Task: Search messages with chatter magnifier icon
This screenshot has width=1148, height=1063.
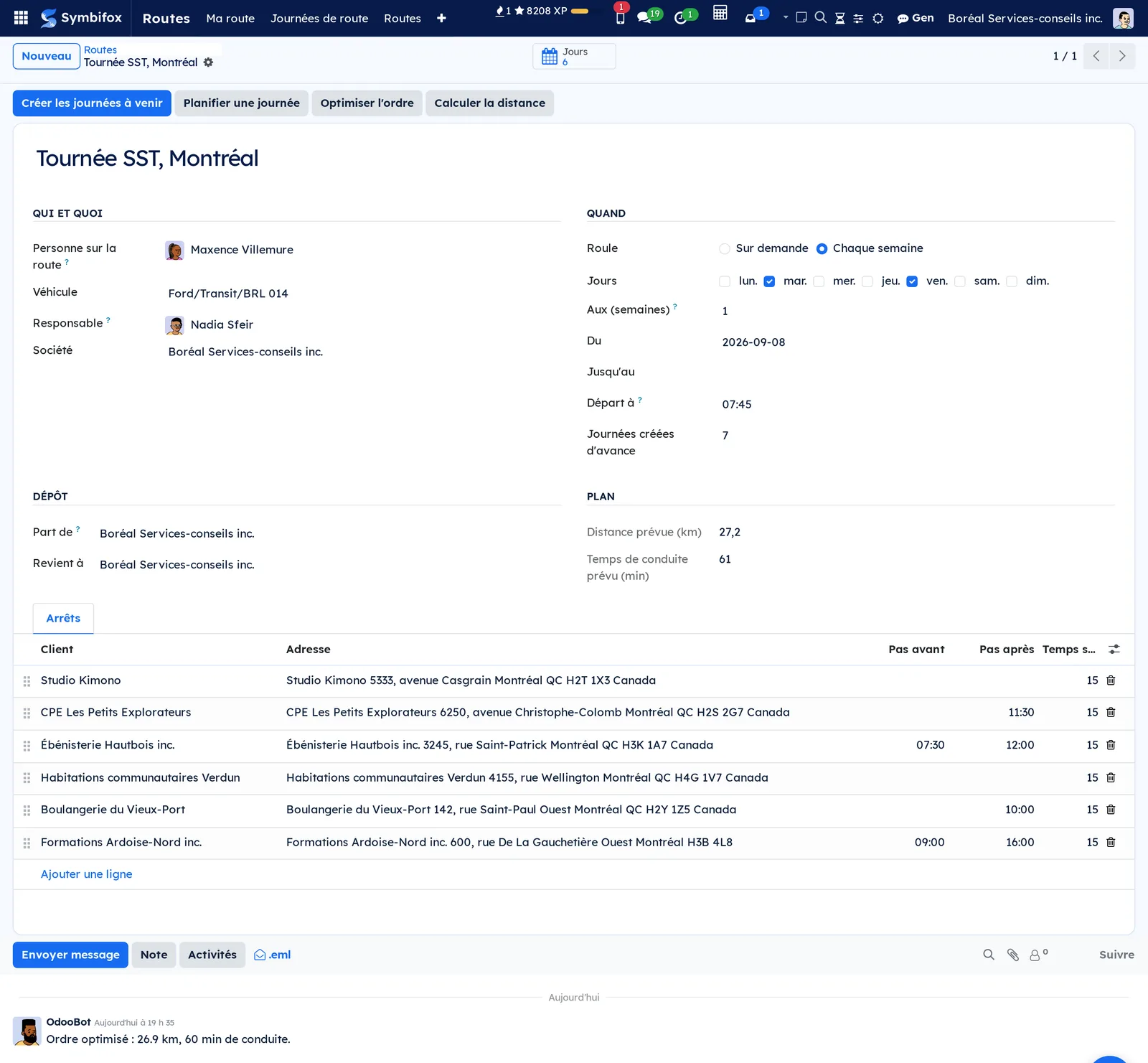Action: [989, 955]
